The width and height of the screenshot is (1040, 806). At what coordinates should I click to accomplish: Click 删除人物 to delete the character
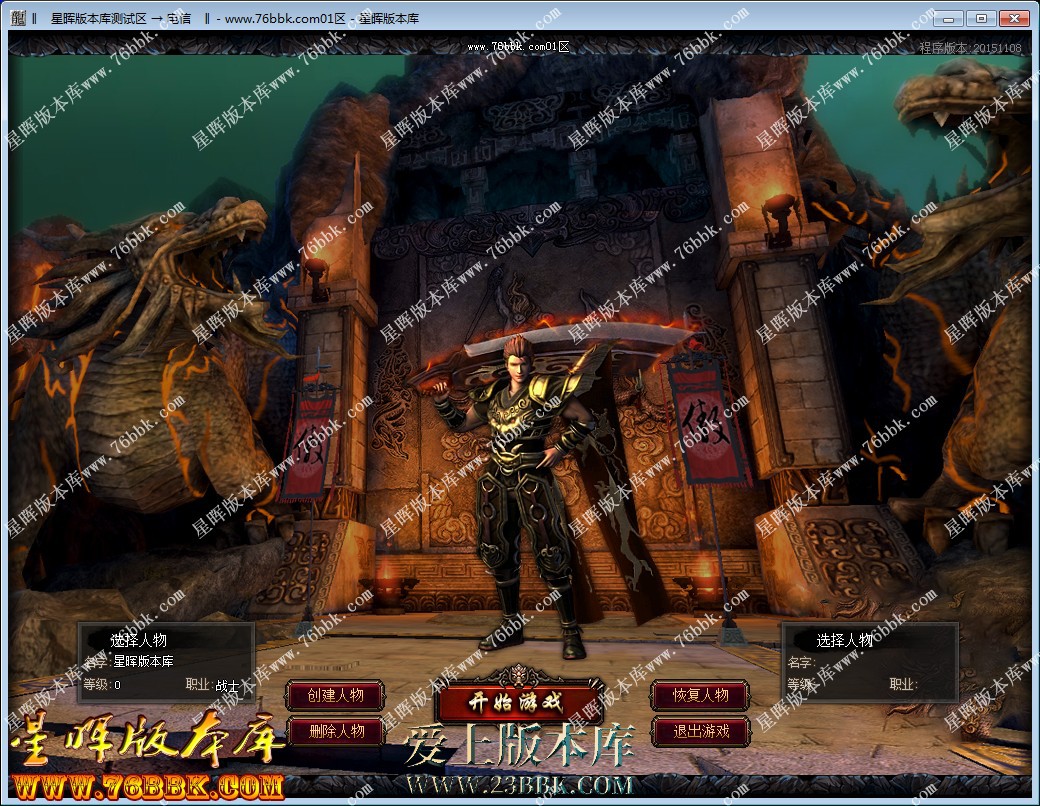tap(336, 732)
